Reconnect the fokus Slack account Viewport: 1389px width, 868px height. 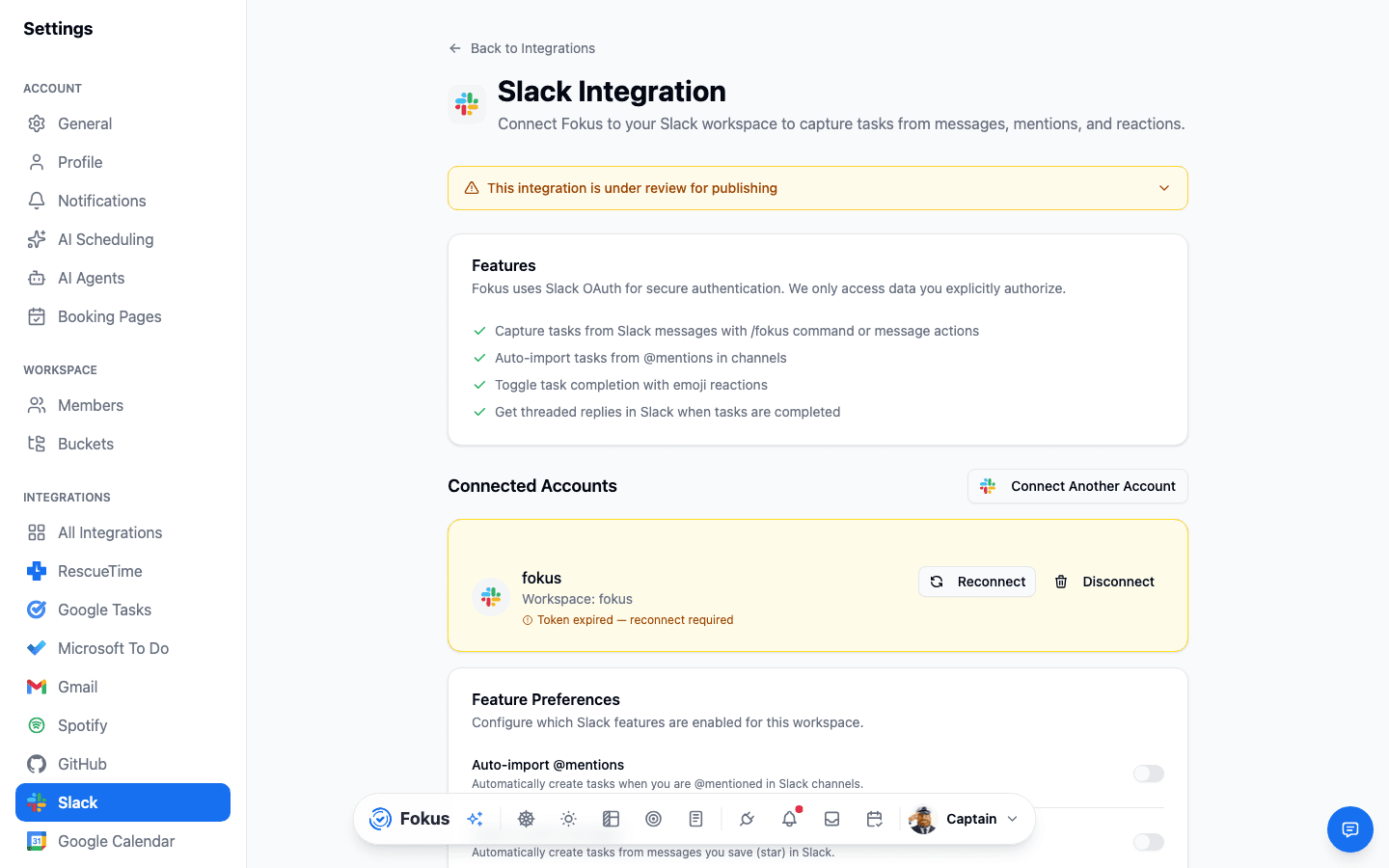pyautogui.click(x=977, y=582)
